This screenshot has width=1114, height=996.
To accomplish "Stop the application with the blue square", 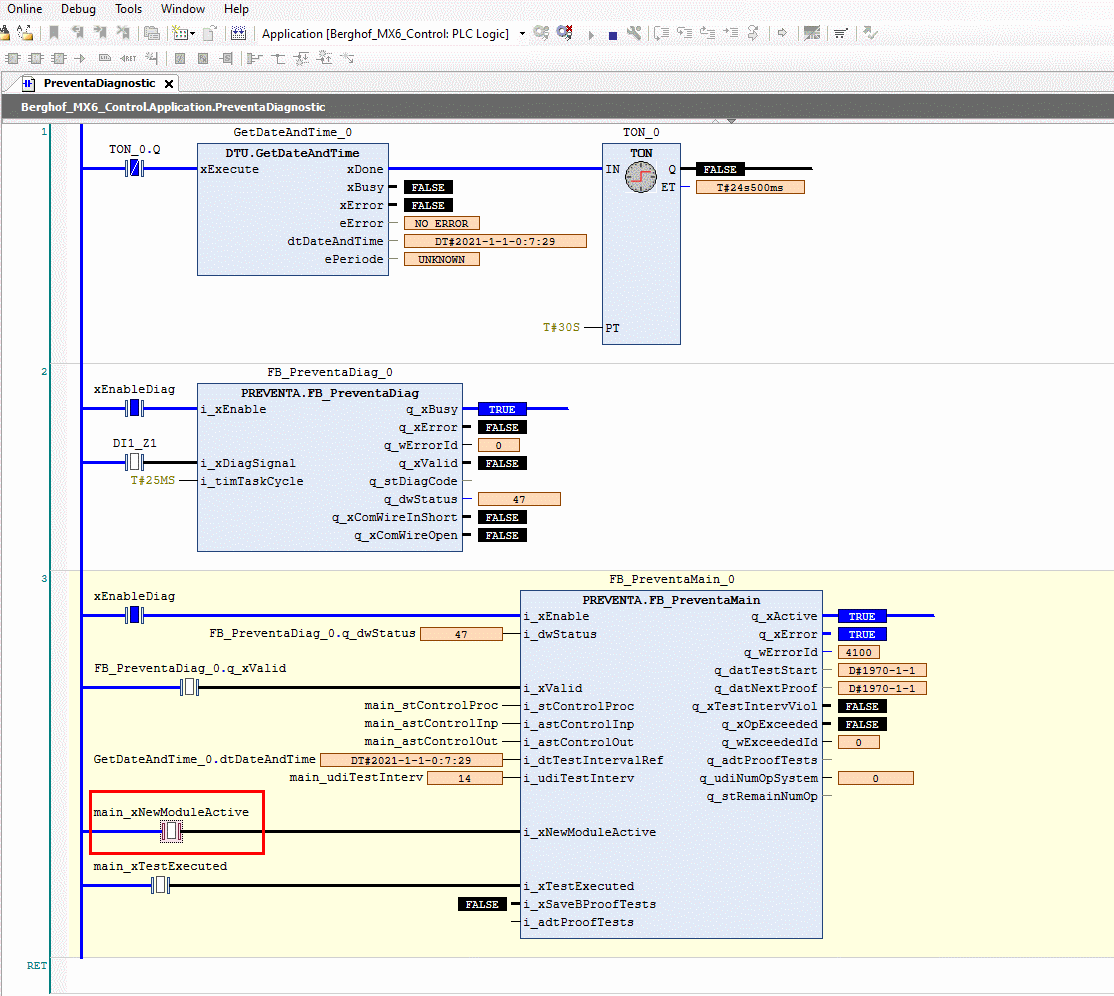I will [x=612, y=35].
